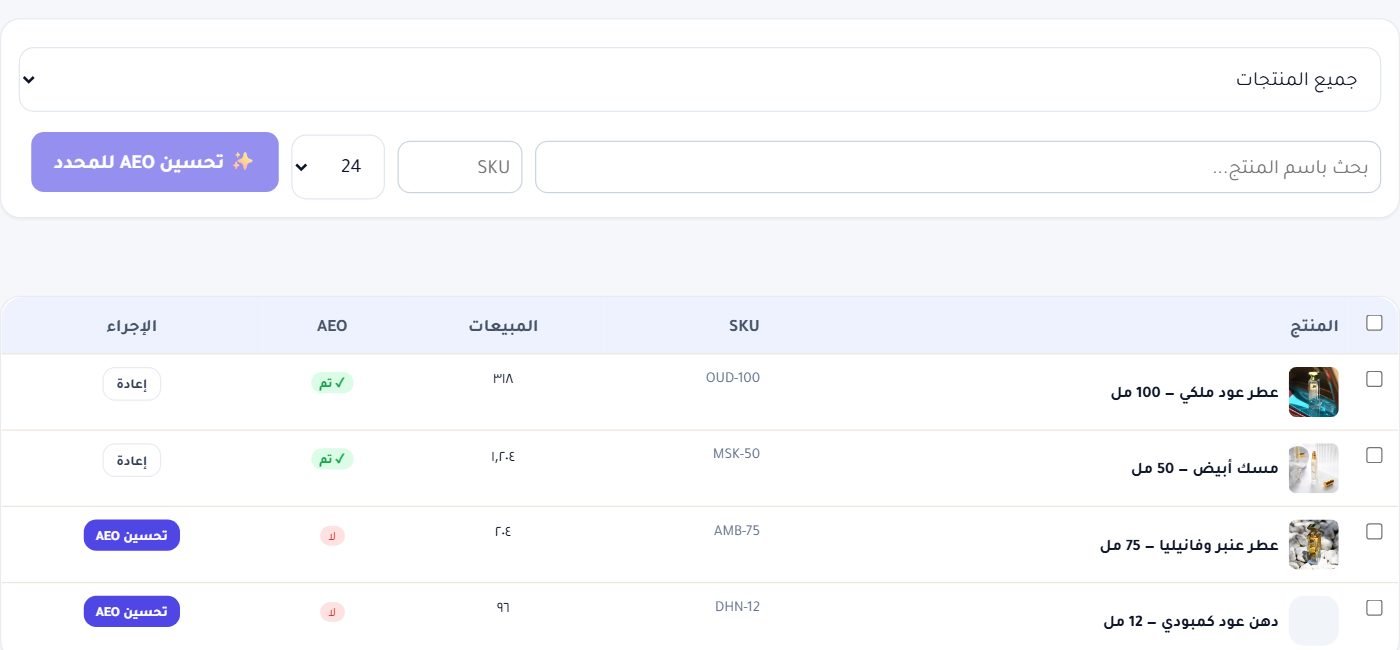Tick checkbox for مسك أبيض – 50 مل
The width and height of the screenshot is (1400, 650).
pos(1374,455)
